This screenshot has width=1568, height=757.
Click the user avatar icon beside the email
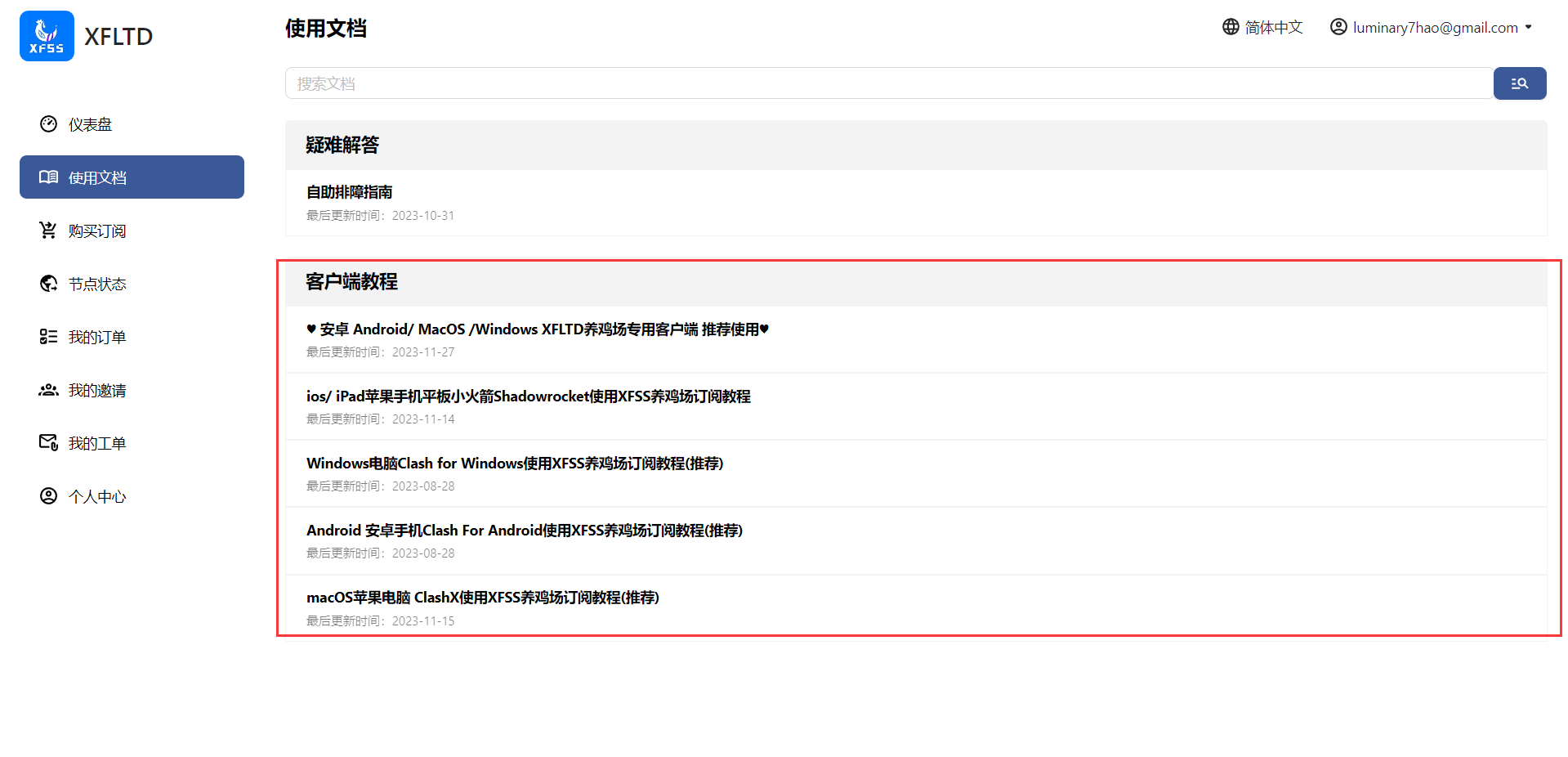tap(1338, 27)
